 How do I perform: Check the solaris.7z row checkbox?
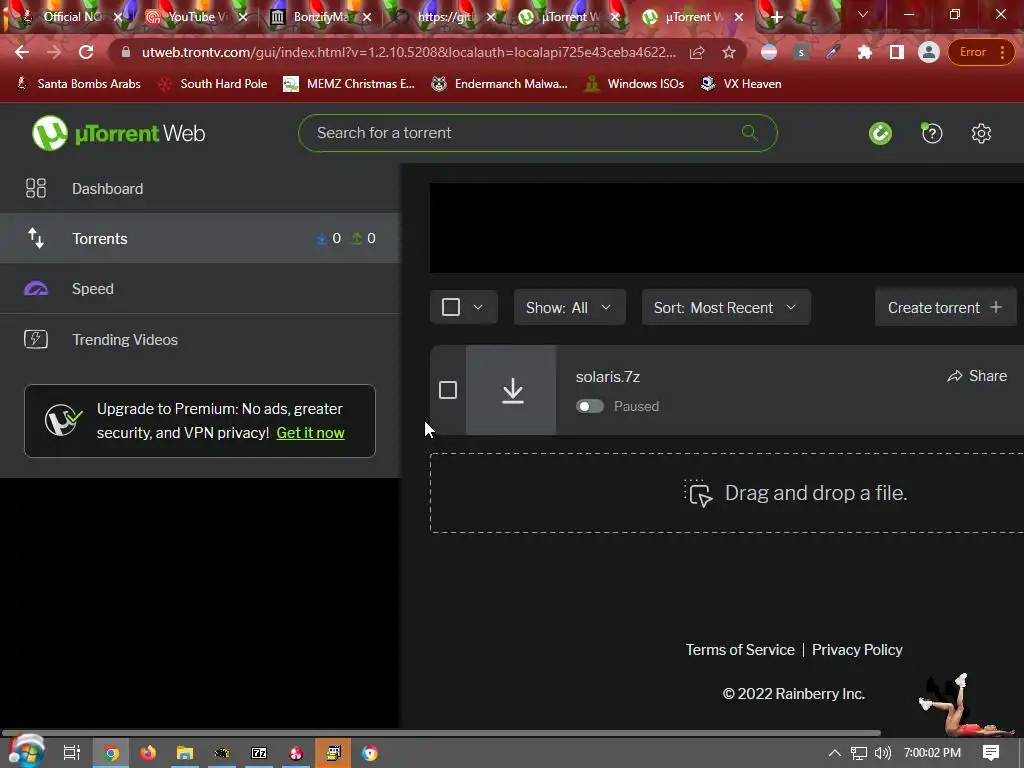tap(448, 390)
